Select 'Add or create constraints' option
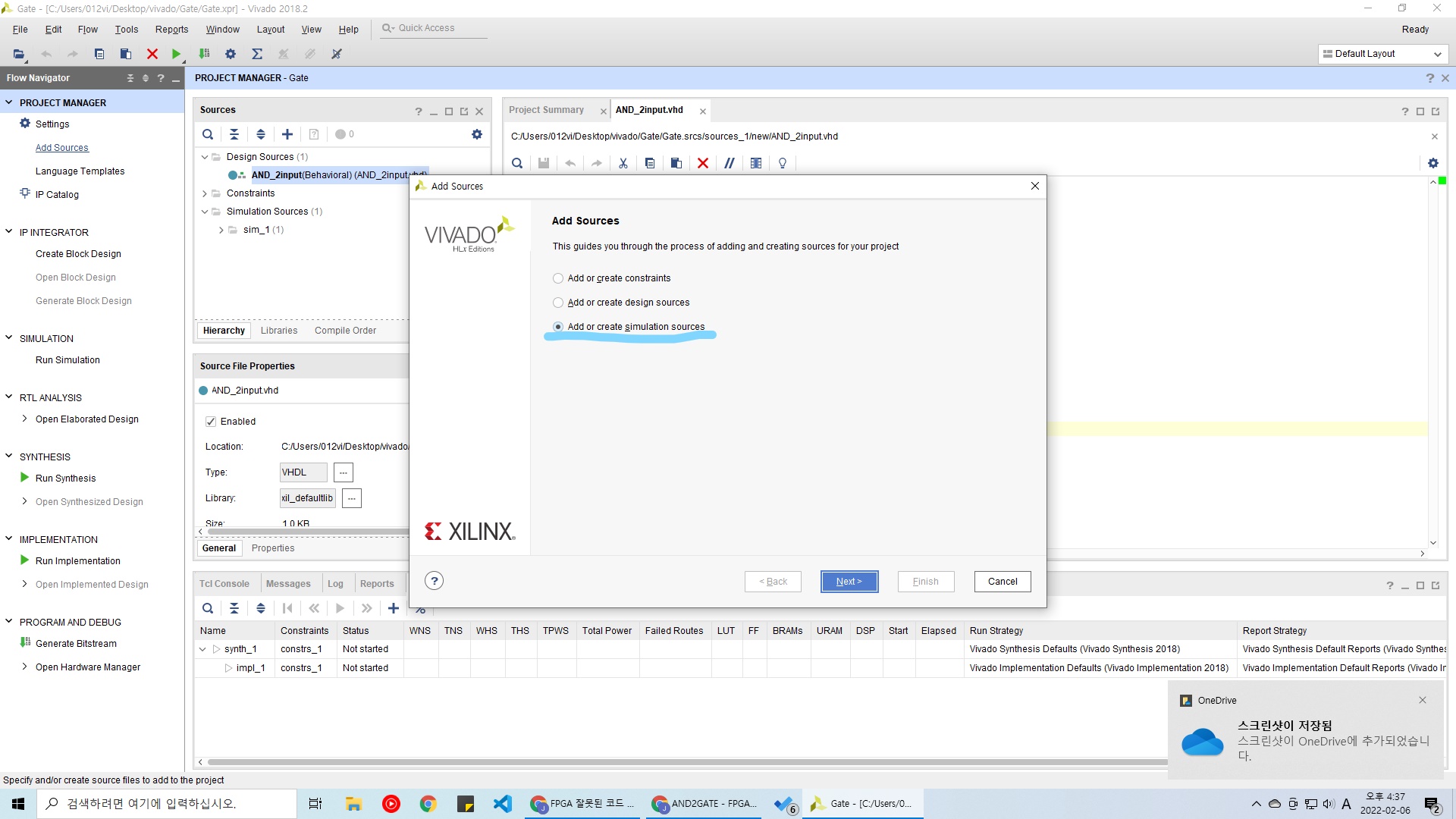 (558, 278)
